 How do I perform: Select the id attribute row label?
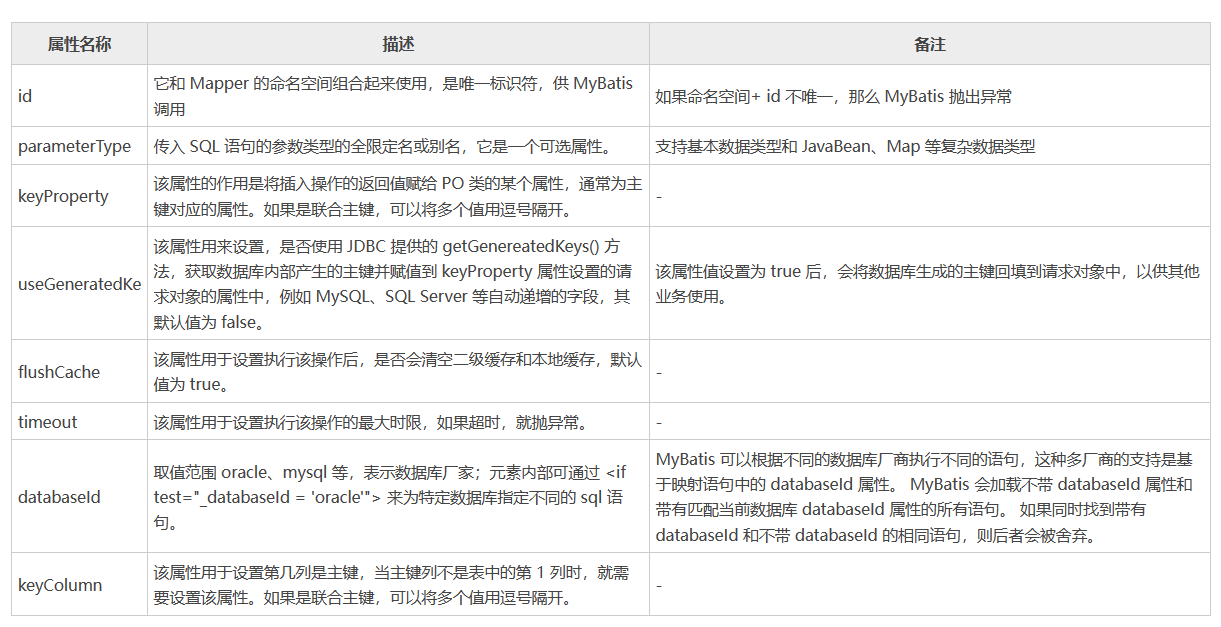24,96
